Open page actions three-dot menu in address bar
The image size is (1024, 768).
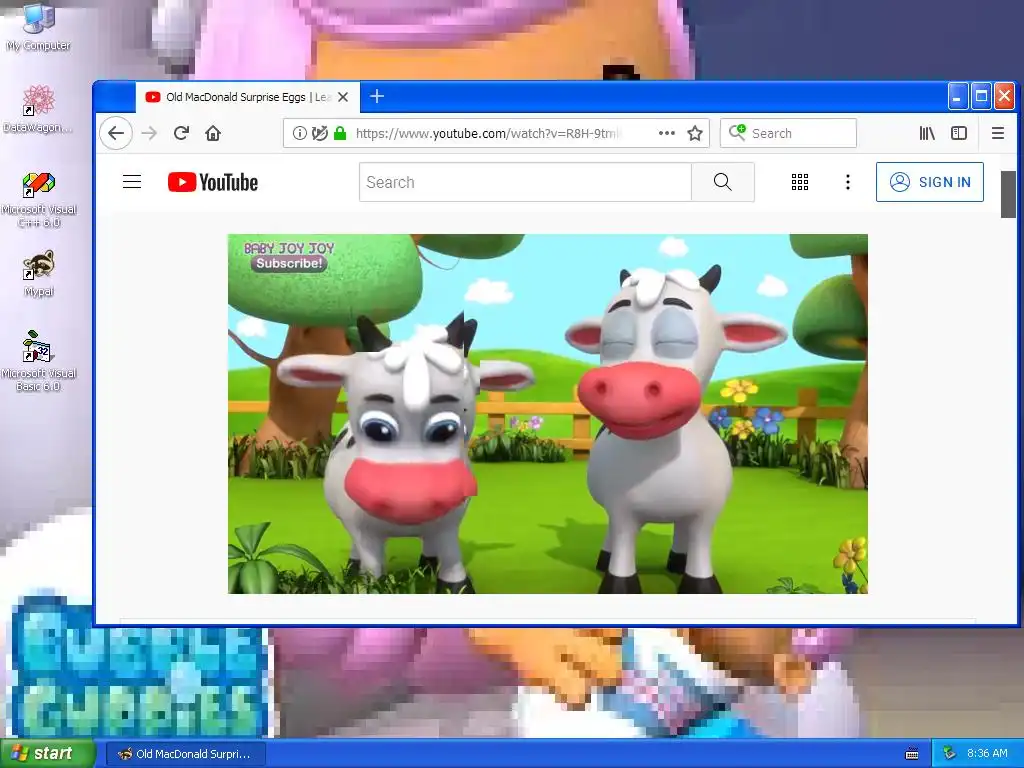667,133
